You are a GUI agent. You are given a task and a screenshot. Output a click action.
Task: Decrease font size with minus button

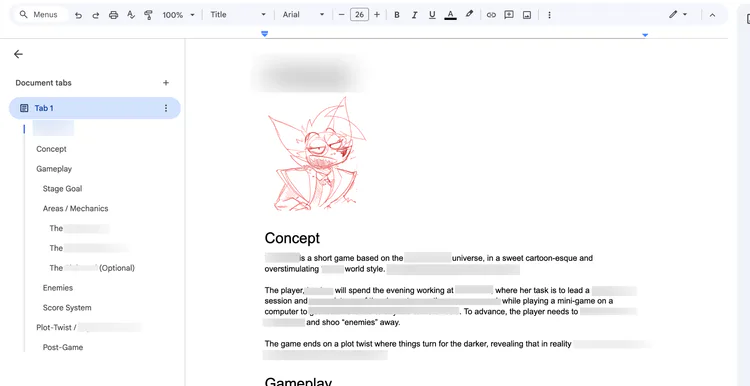pyautogui.click(x=341, y=15)
